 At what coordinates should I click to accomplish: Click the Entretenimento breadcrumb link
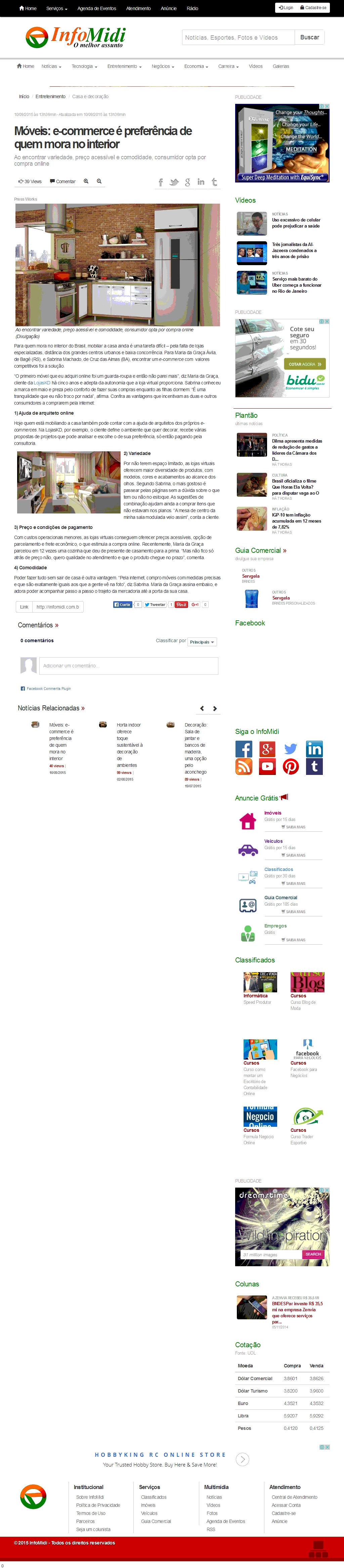[50, 96]
